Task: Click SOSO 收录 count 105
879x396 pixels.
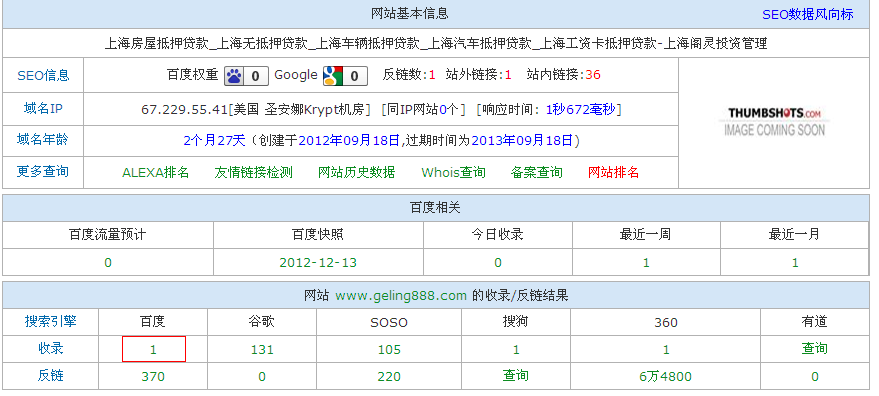Action: pyautogui.click(x=389, y=349)
